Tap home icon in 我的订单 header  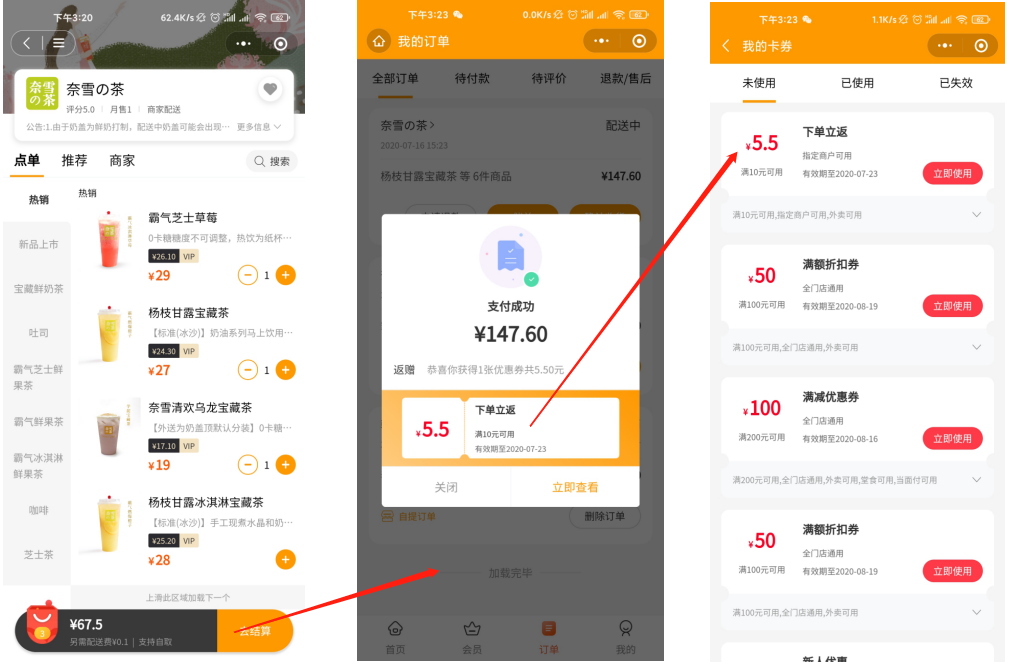coord(379,41)
